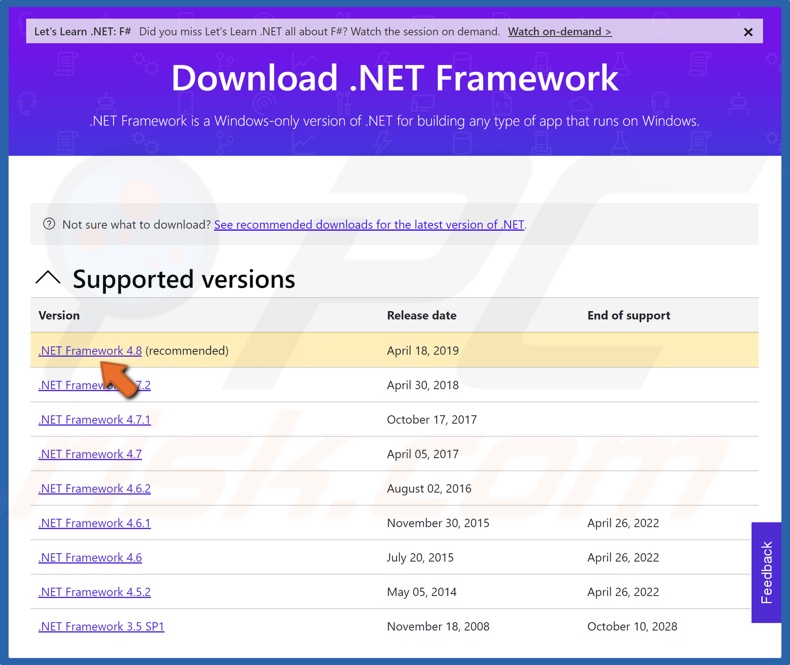Open .NET Framework 4.6.2 link
This screenshot has width=790, height=665.
pyautogui.click(x=94, y=488)
